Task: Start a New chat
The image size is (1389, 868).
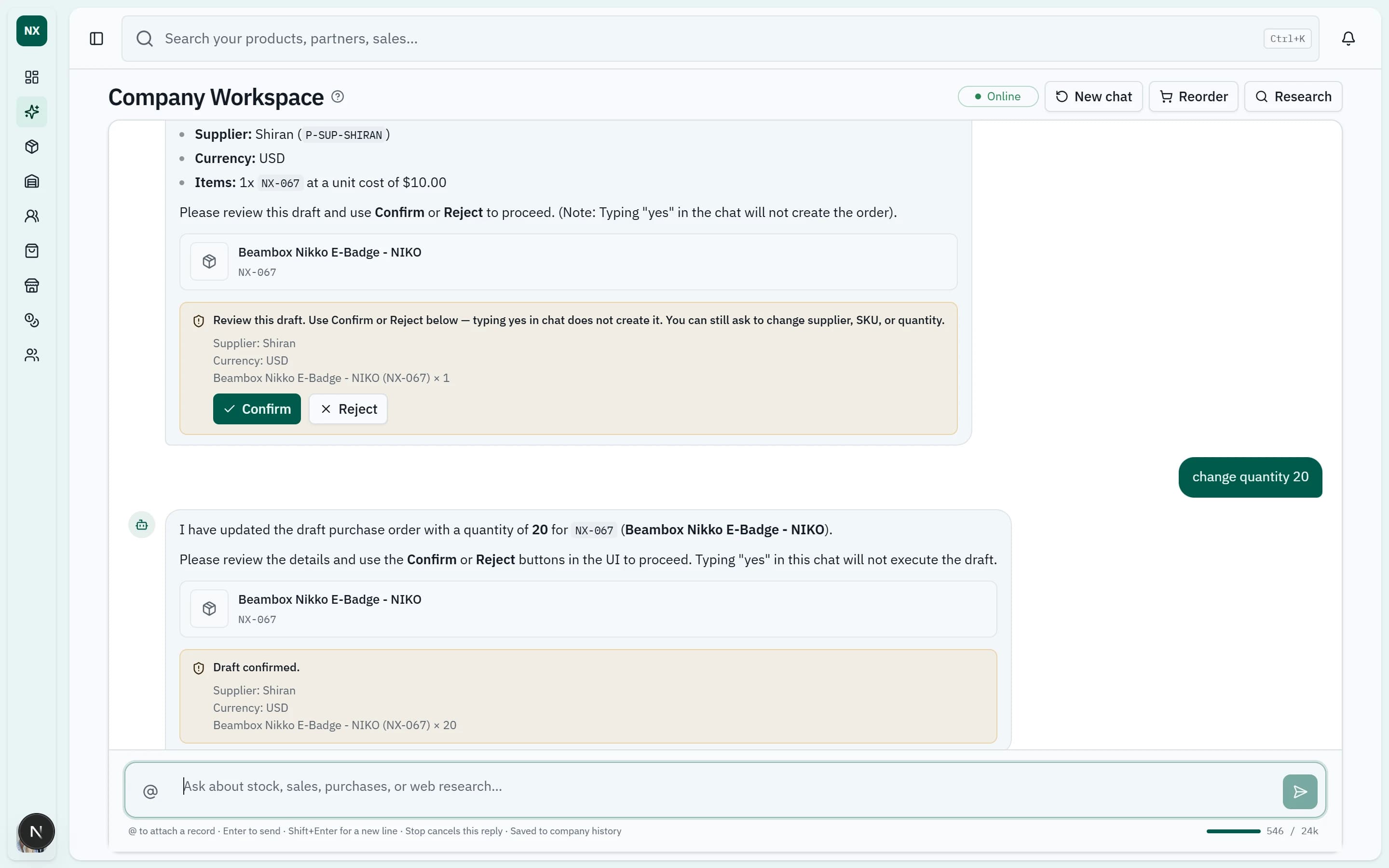Action: pyautogui.click(x=1093, y=96)
